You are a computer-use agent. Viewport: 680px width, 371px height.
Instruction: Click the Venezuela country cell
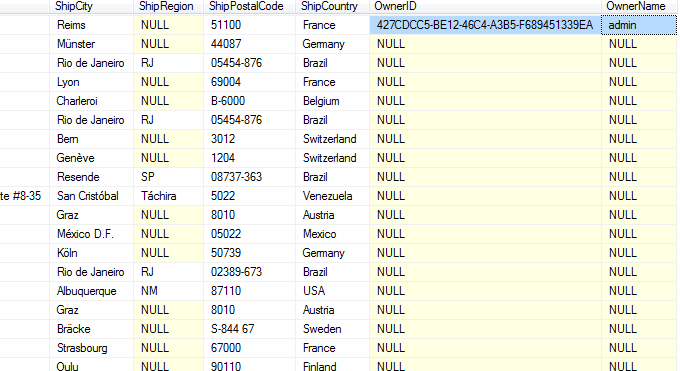point(333,196)
